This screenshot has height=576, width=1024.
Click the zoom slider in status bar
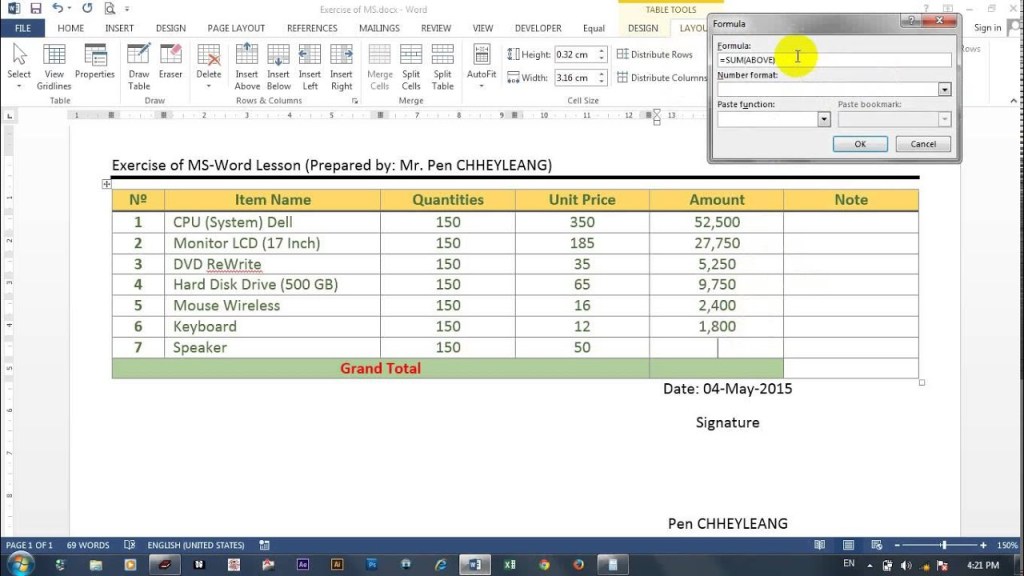(943, 545)
